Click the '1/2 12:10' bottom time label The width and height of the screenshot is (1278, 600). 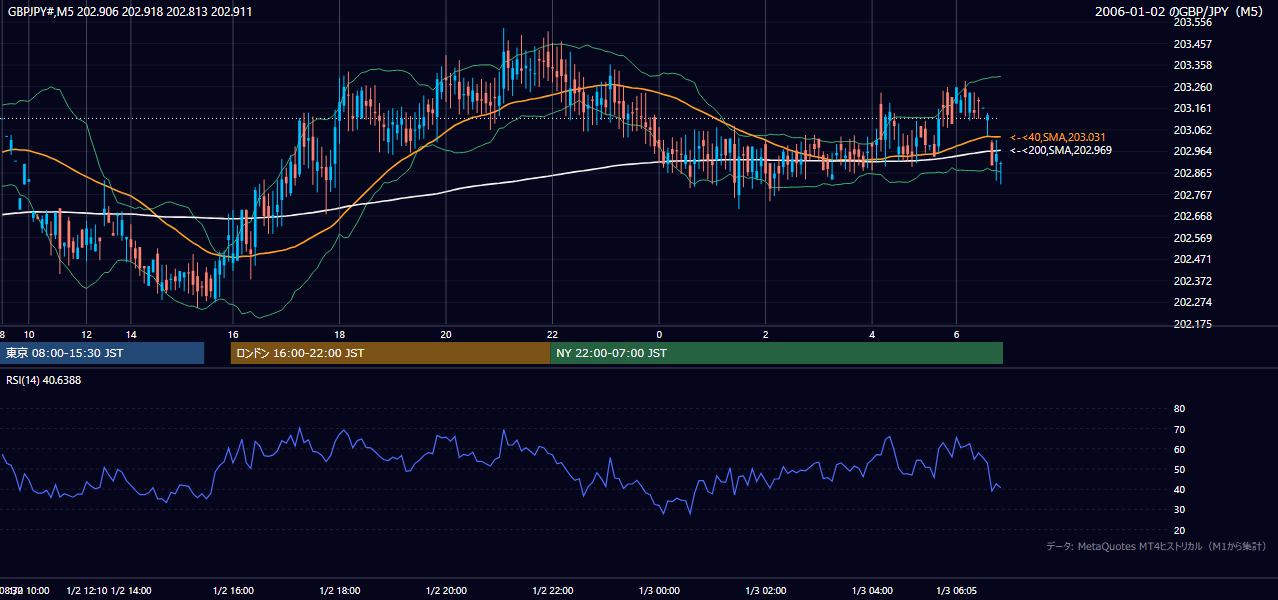pyautogui.click(x=86, y=591)
